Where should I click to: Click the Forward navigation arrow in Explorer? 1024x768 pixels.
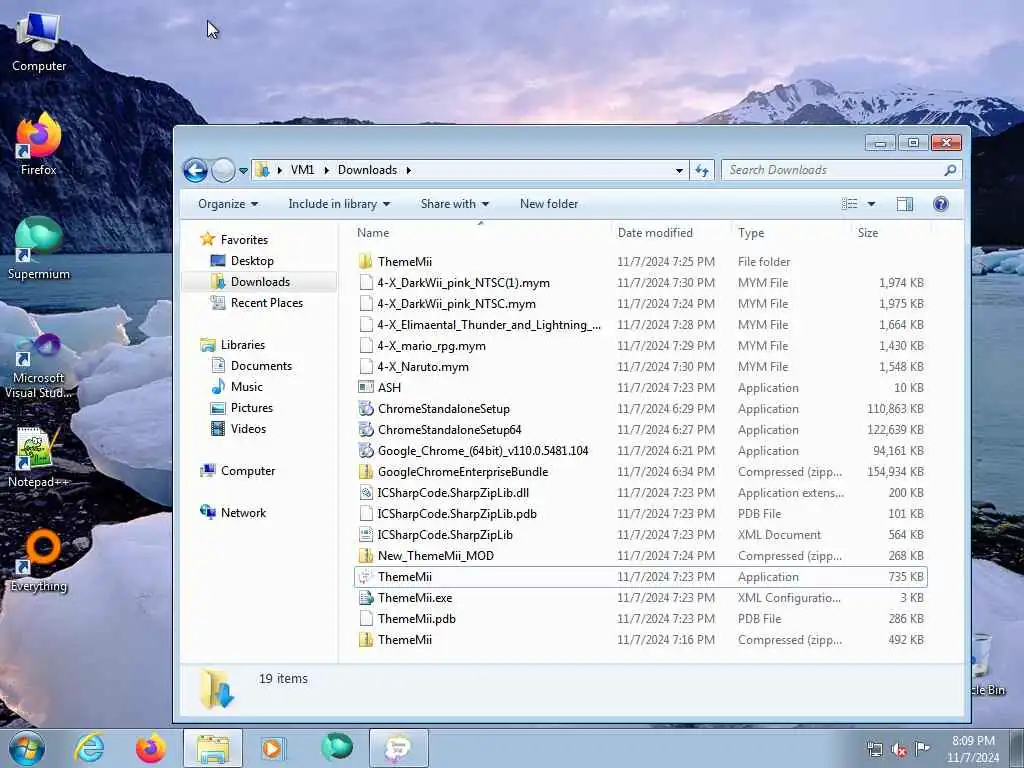pyautogui.click(x=223, y=170)
